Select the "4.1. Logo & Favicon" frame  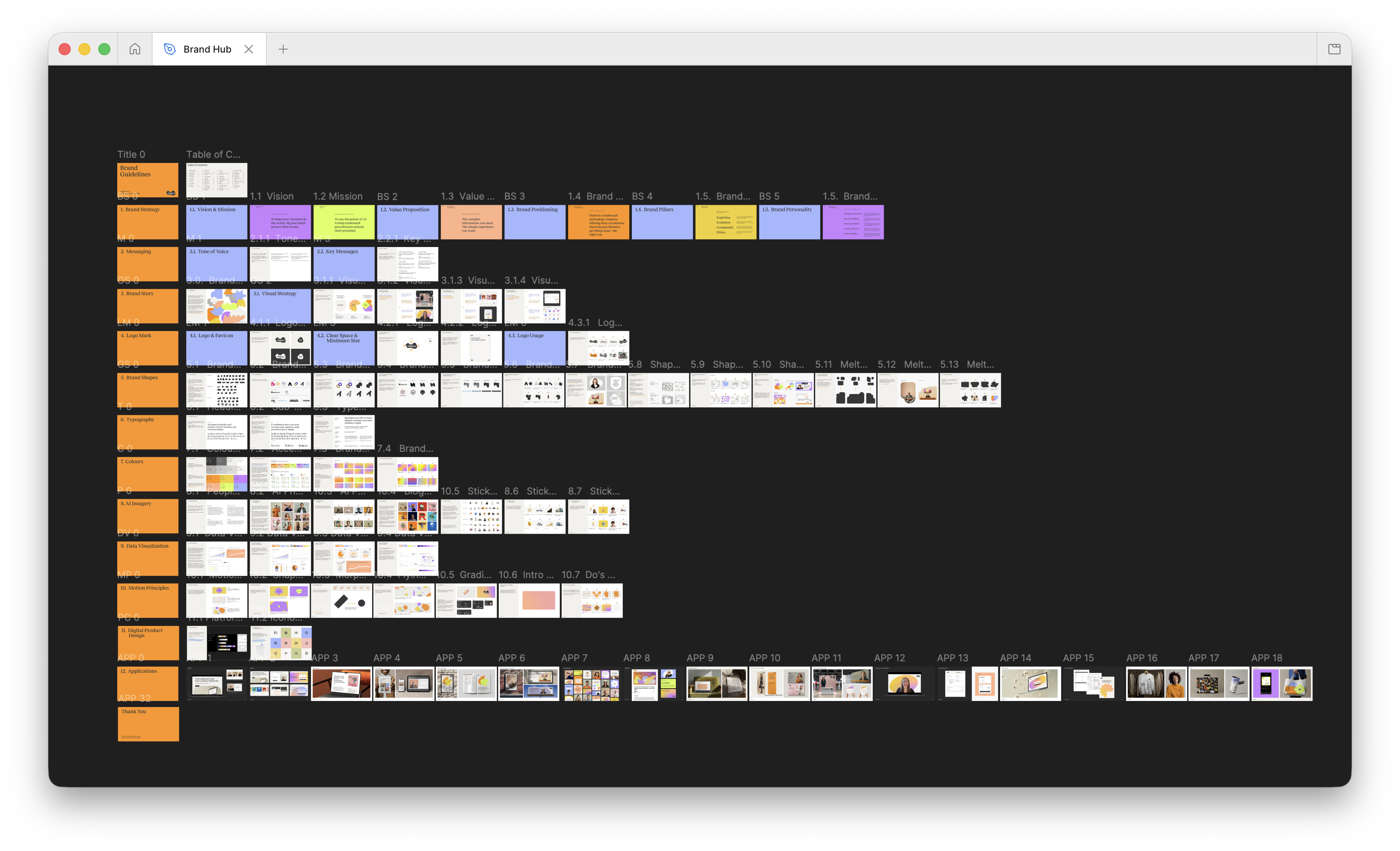coord(216,348)
